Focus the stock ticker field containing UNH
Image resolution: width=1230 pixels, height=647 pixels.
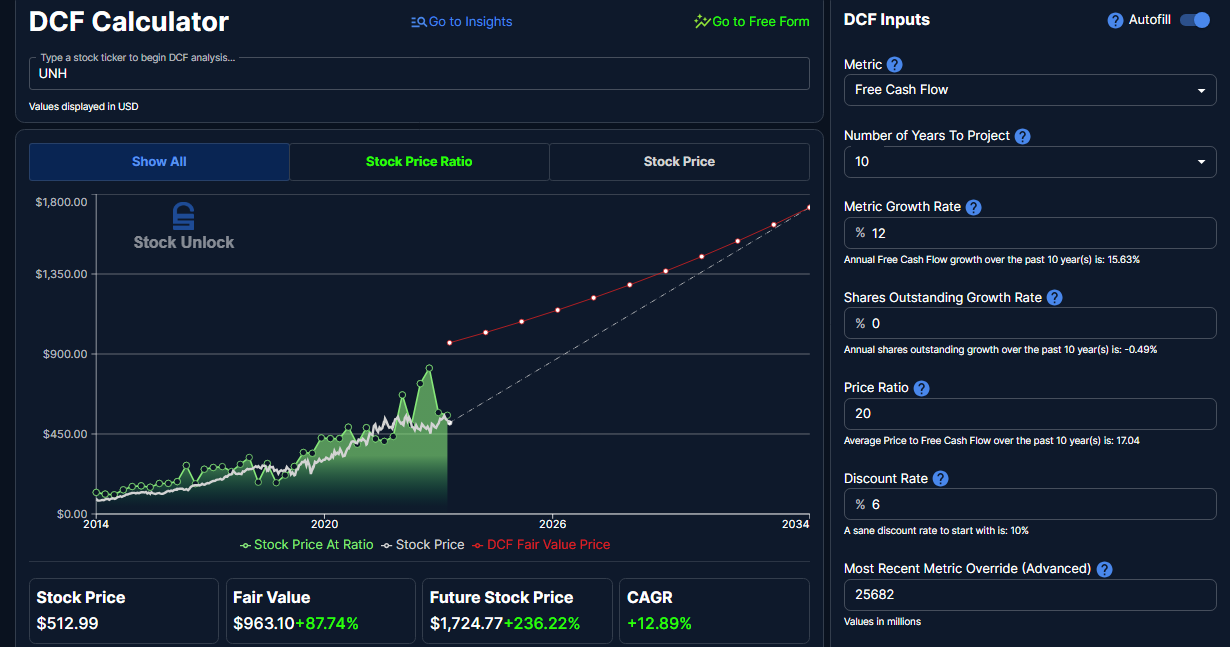tap(419, 73)
